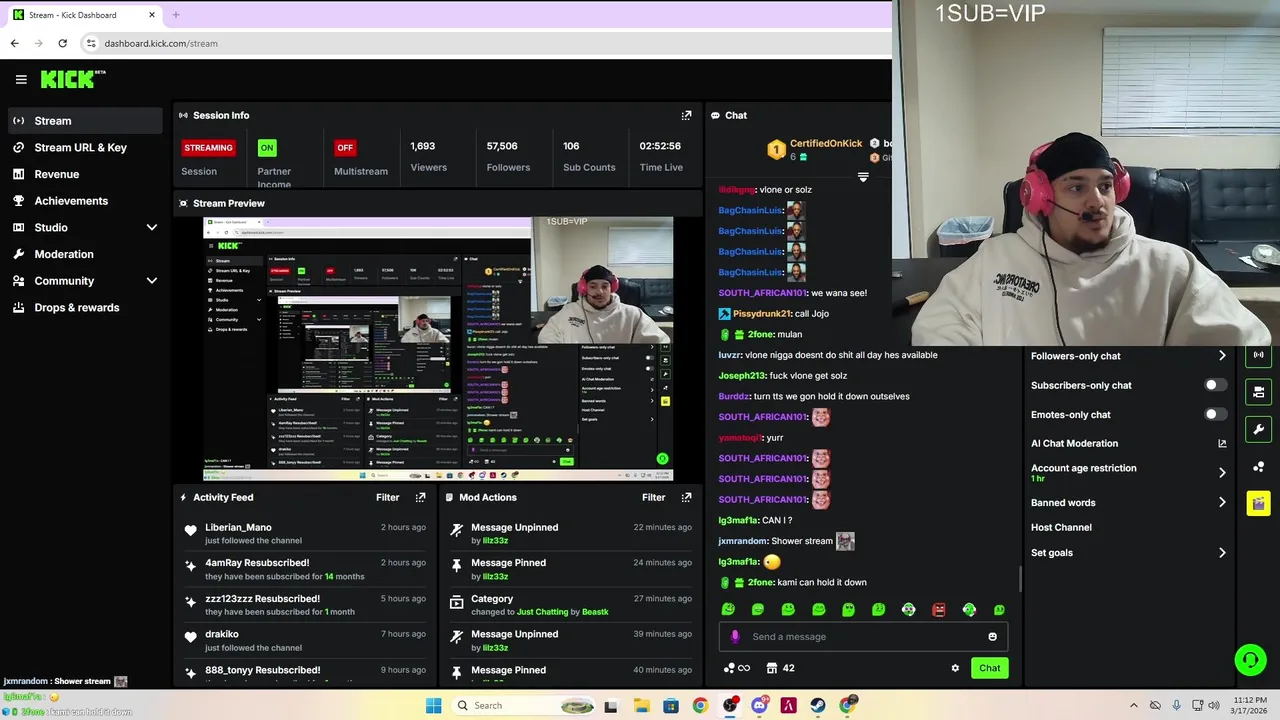Click the 2:52:56 Time Live value
1280x720 pixels.
tap(660, 146)
